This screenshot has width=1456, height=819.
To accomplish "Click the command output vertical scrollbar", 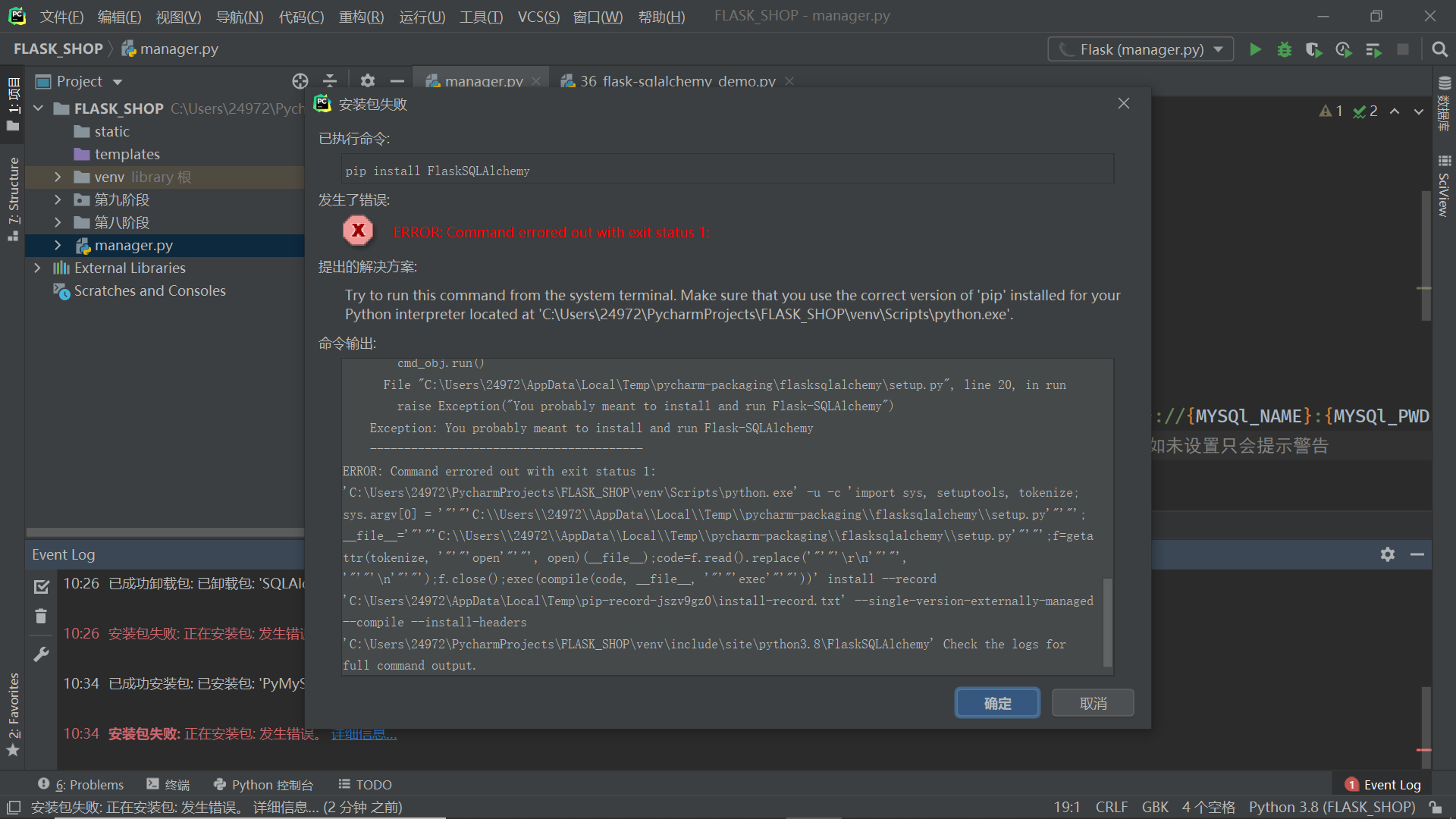I will coord(1107,622).
